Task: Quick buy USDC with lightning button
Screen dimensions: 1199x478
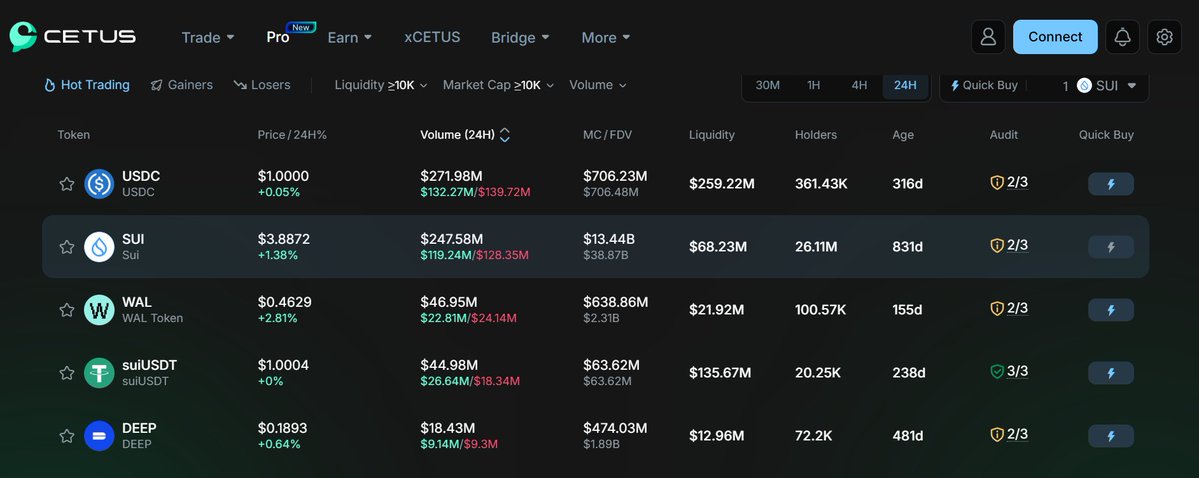Action: point(1110,184)
